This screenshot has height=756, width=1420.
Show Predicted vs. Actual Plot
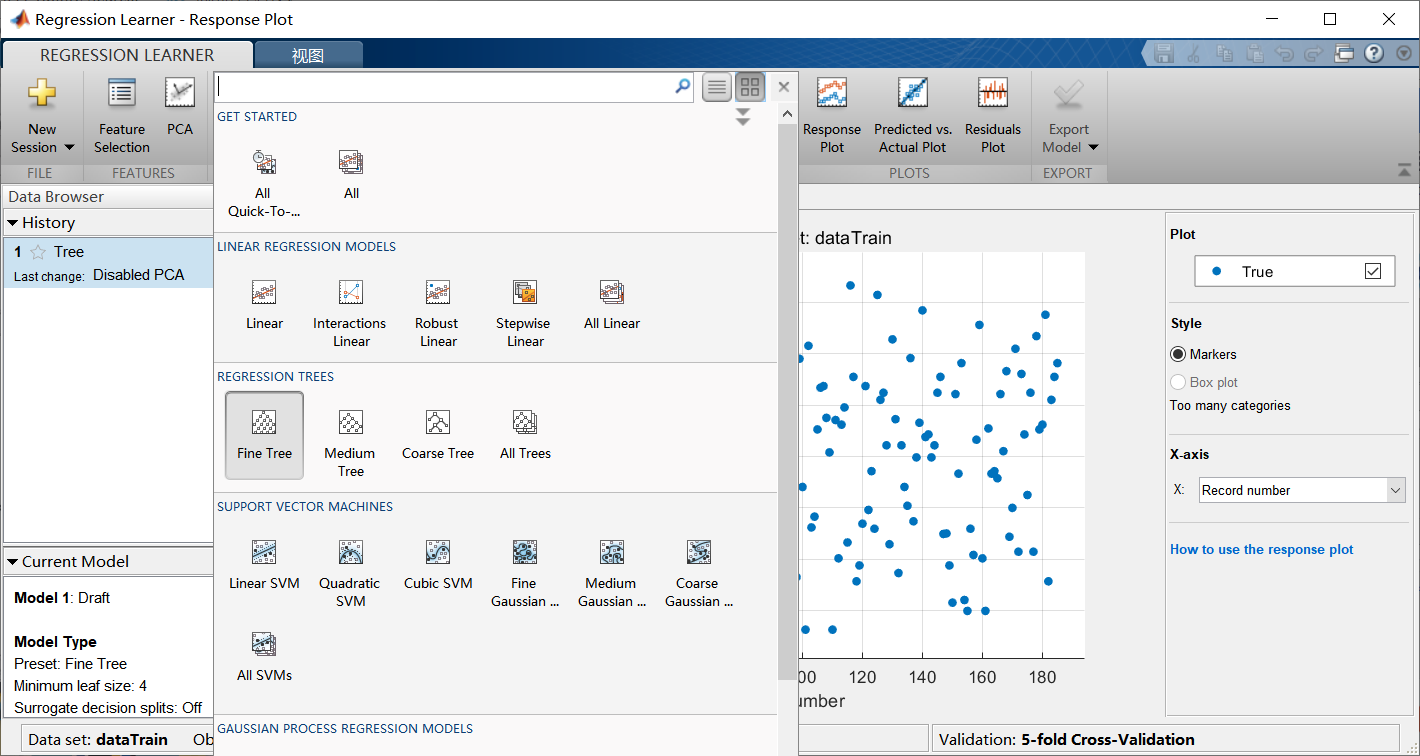[912, 116]
